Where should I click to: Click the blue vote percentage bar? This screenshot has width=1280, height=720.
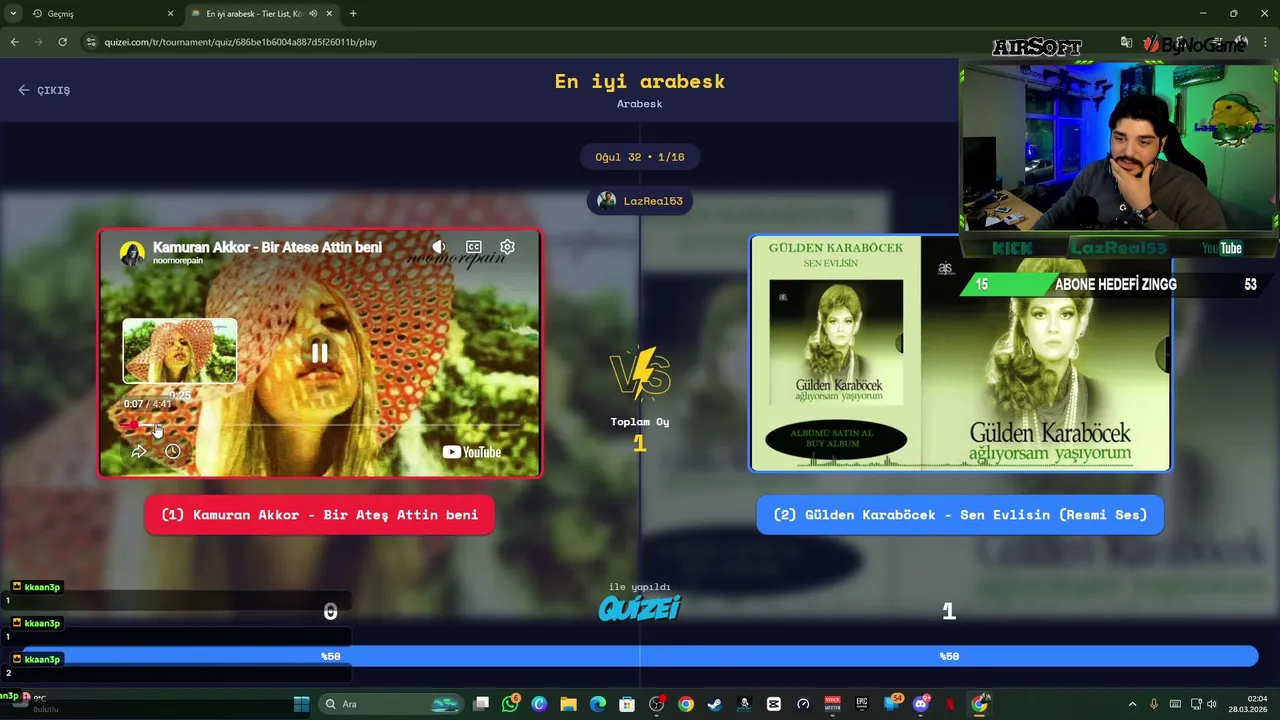coord(640,656)
